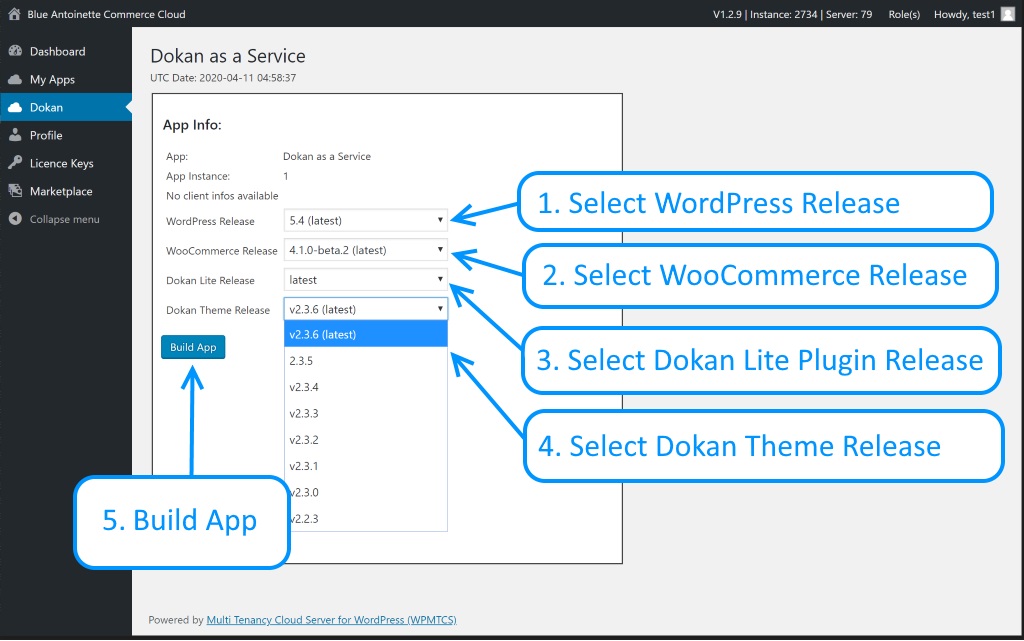Screen dimensions: 1024x641
Task: Click the UTC Date timestamp text
Action: point(223,78)
